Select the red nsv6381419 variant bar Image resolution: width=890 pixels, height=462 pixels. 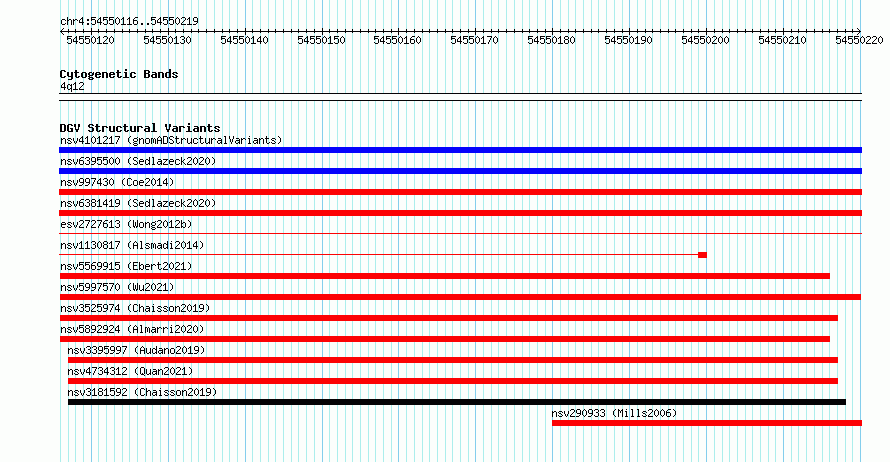click(x=460, y=213)
